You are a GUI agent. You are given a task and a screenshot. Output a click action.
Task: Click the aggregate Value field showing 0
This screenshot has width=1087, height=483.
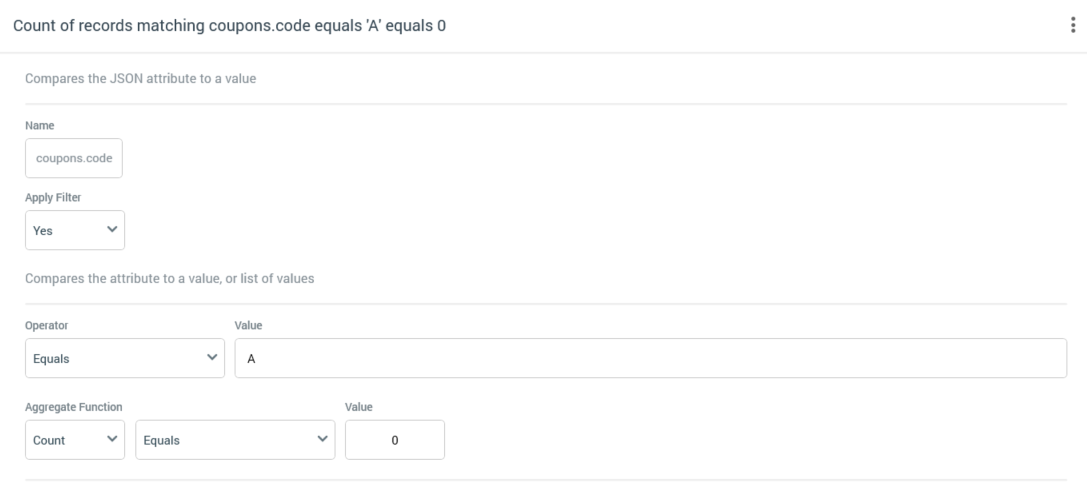click(x=394, y=439)
